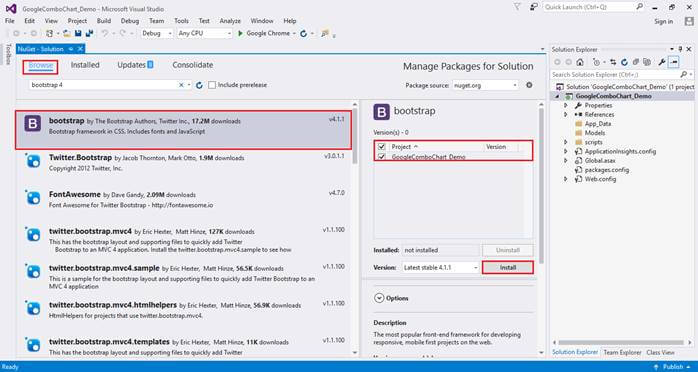Open the Debug configuration dropdown

click(157, 33)
